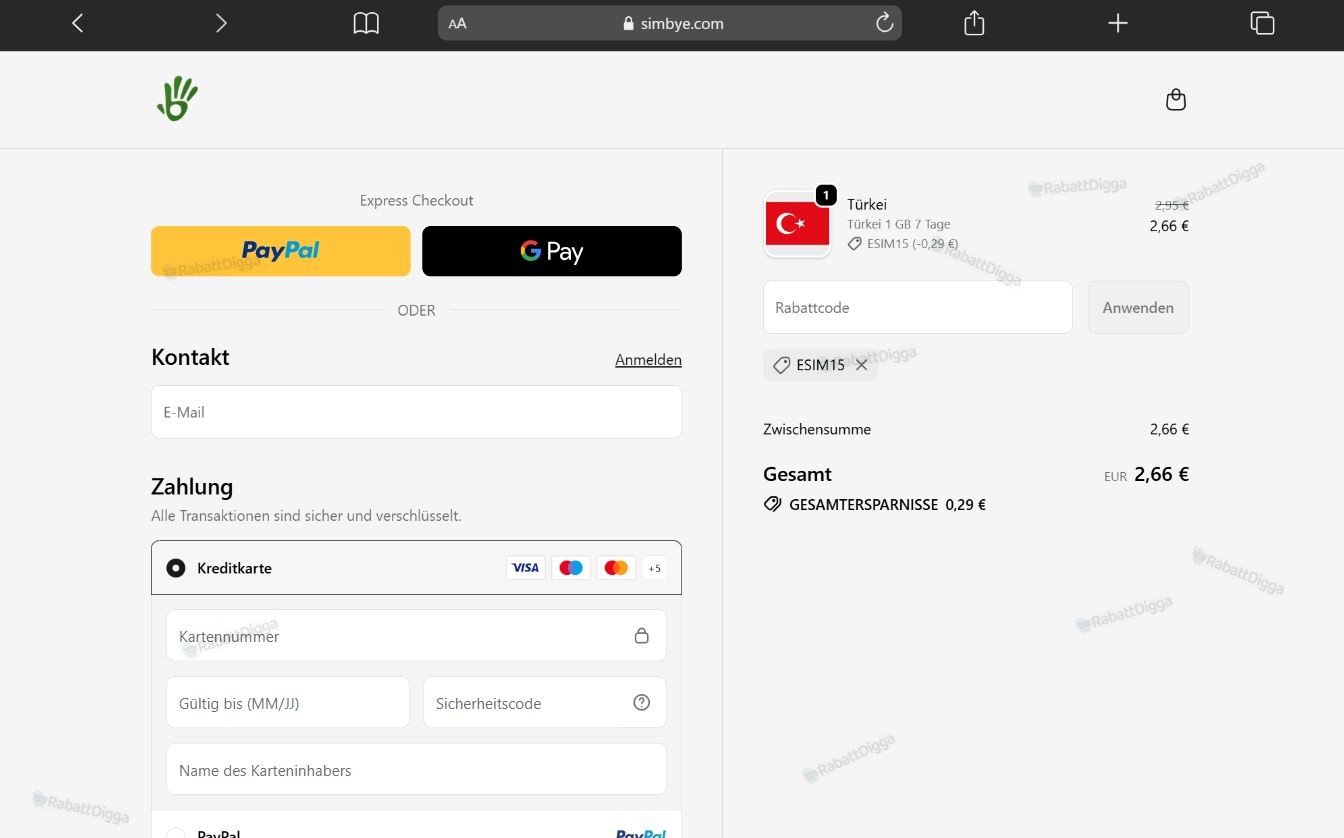
Task: Click the Gesamt total label
Action: 797,474
